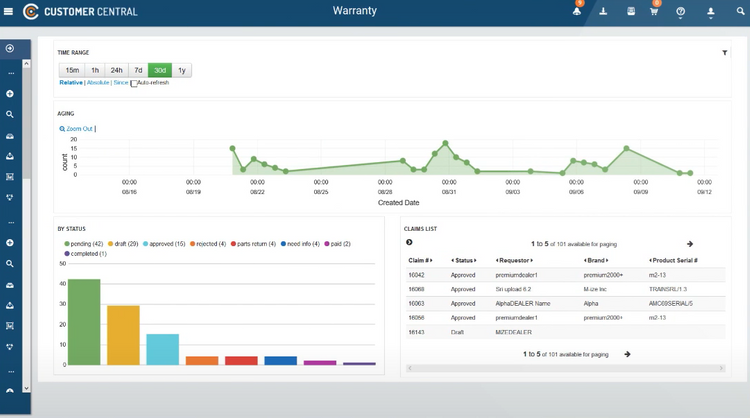
Task: Select the 1h time range
Action: (95, 70)
